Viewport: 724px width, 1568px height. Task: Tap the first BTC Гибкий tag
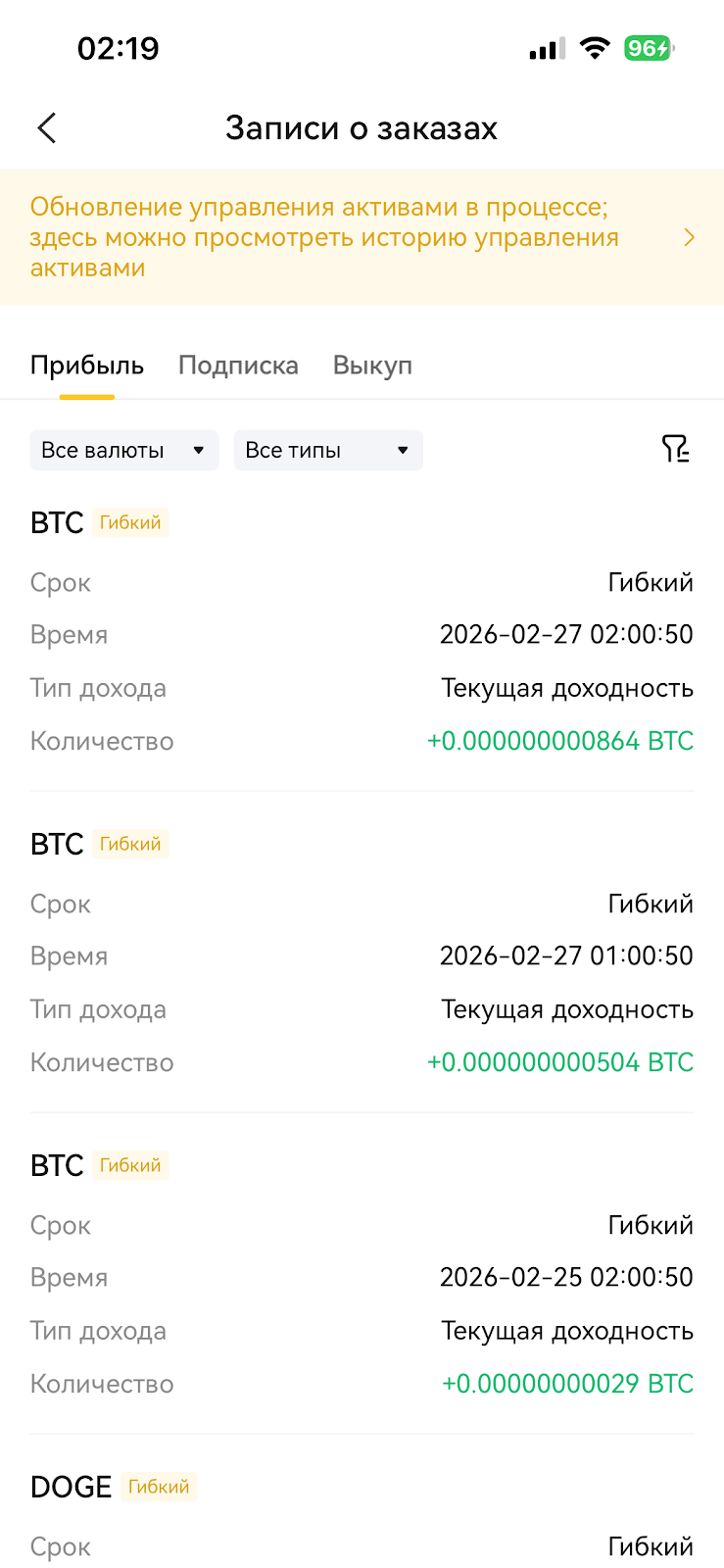tap(130, 522)
